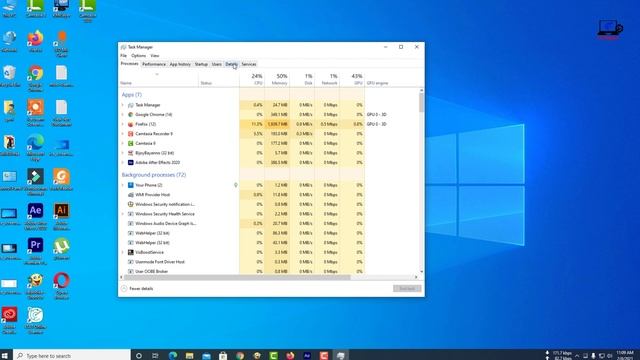Expand the Task Manager process row
Screen dimensions: 640x360
click(122, 105)
